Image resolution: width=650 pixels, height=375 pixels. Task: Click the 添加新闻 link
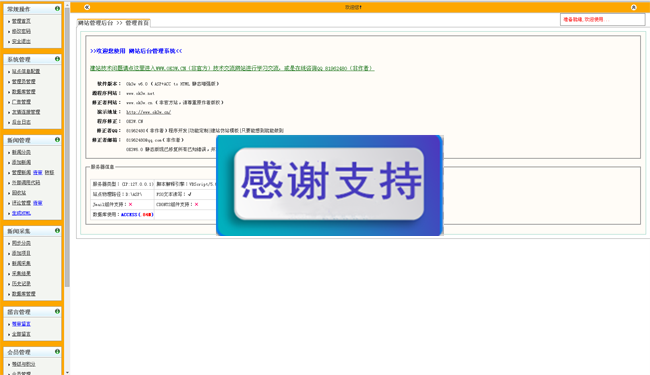coord(21,162)
